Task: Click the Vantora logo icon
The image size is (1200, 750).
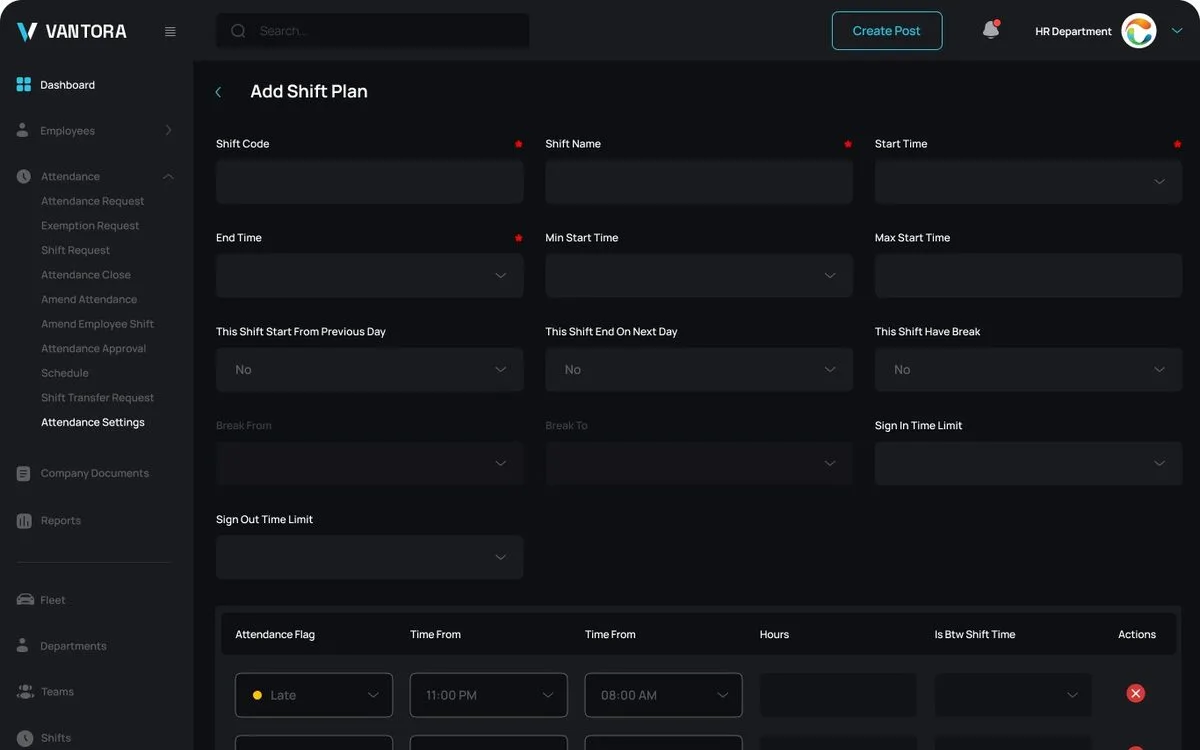Action: (x=27, y=32)
